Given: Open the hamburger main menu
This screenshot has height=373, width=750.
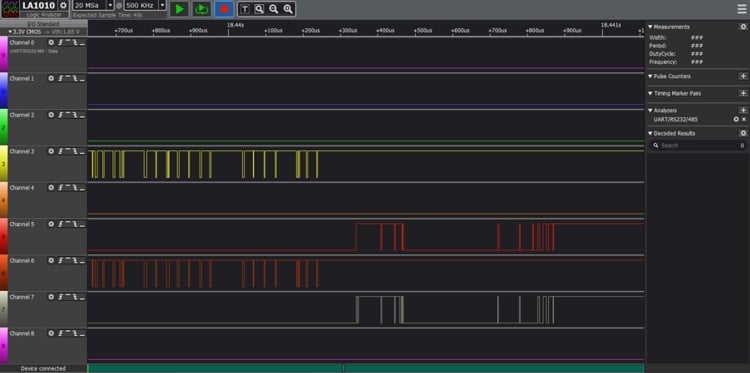Looking at the screenshot, I should pyautogui.click(x=741, y=9).
